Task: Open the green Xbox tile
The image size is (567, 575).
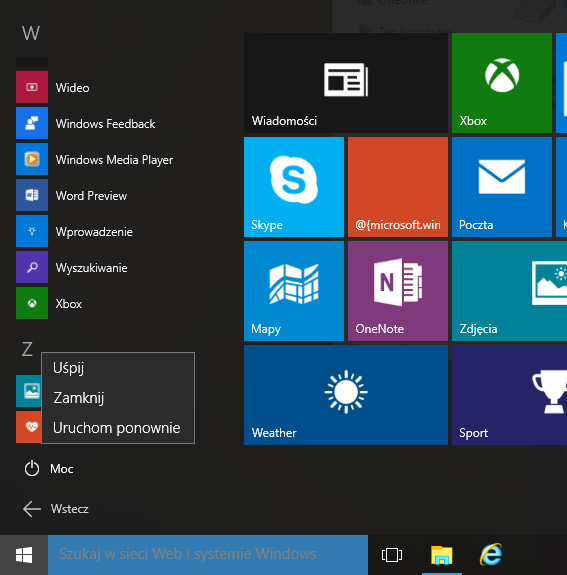Action: coord(502,83)
